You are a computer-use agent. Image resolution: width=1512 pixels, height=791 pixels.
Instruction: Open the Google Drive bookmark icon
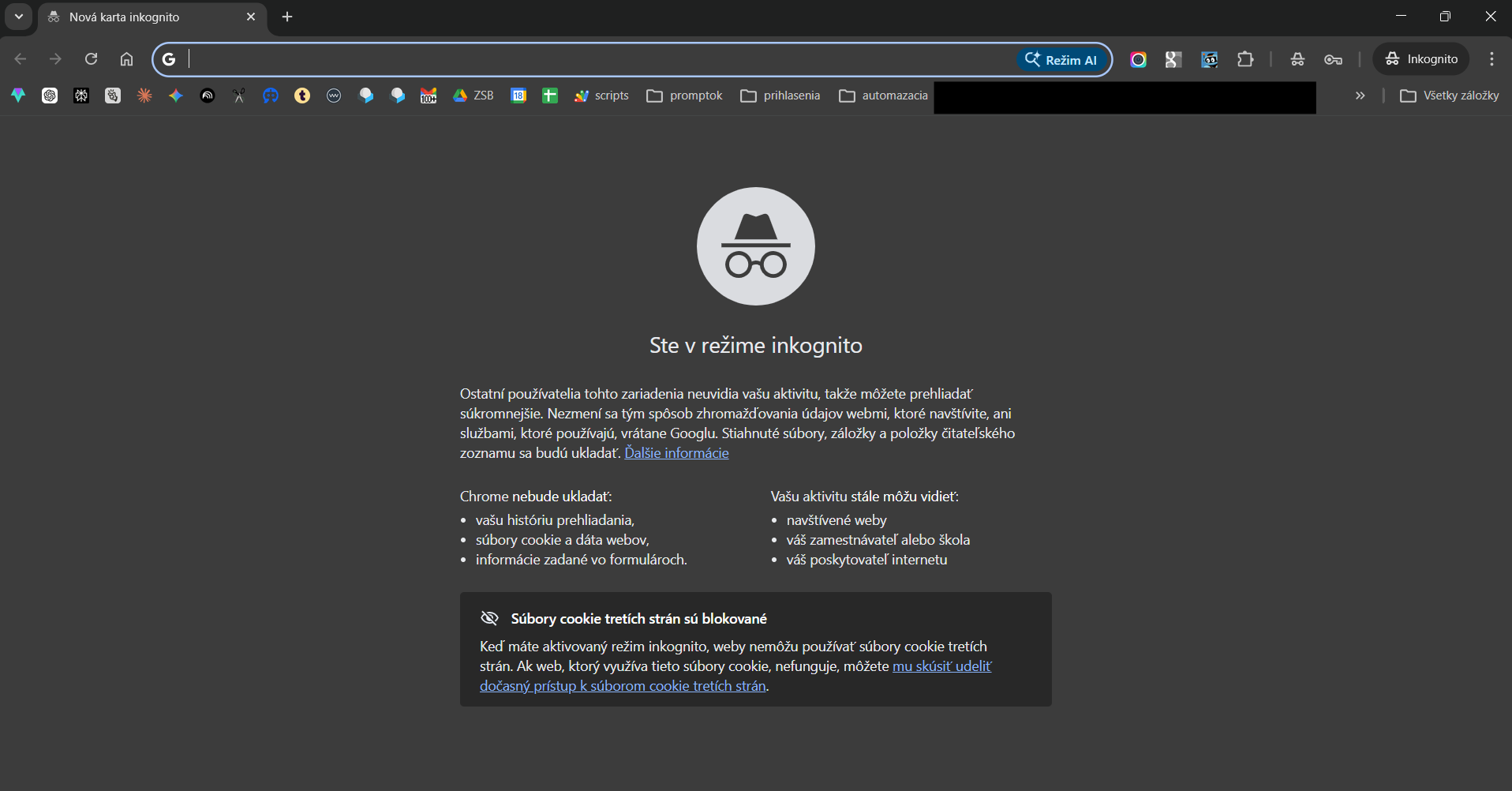[460, 95]
